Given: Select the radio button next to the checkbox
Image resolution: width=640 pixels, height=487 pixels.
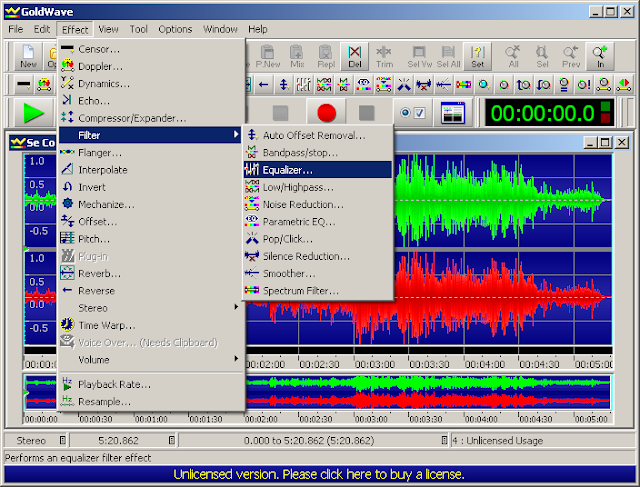Looking at the screenshot, I should click(x=405, y=113).
